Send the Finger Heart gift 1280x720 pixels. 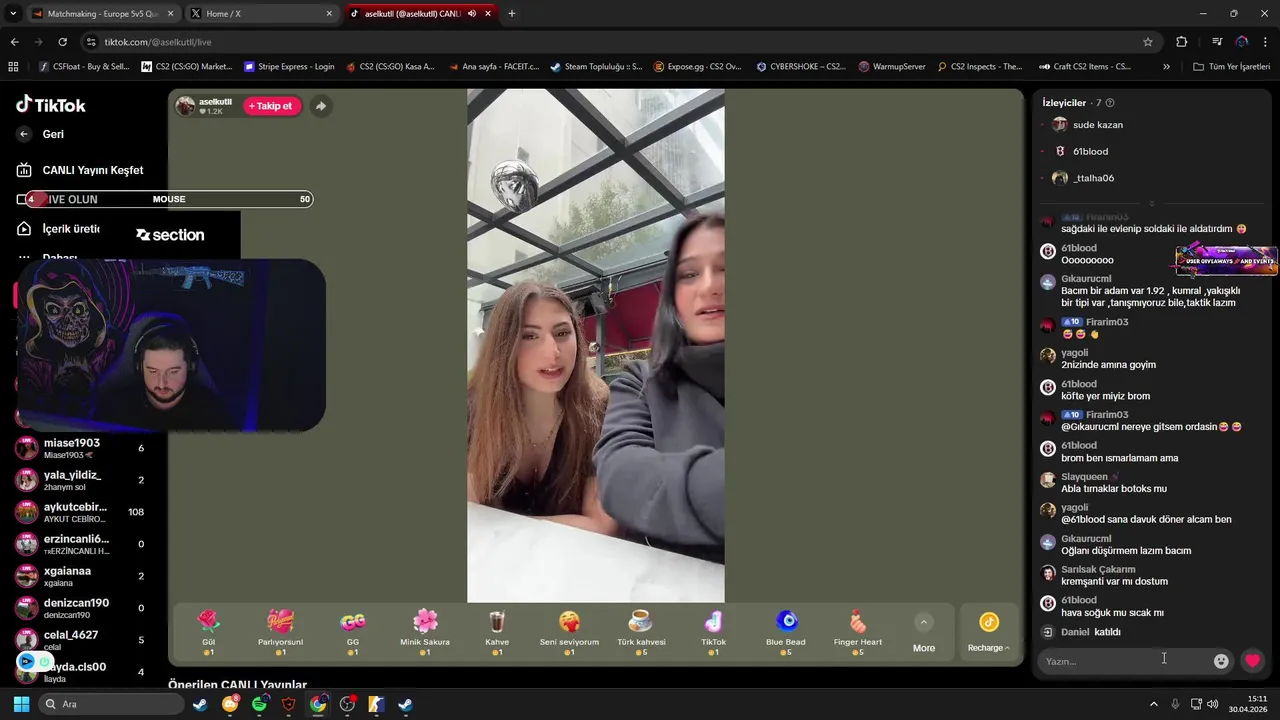coord(857,632)
